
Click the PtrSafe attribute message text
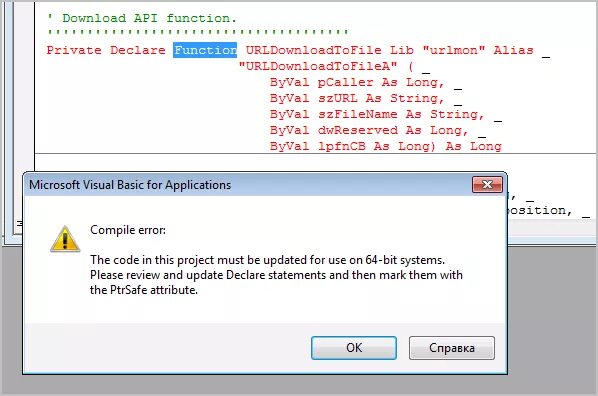[x=276, y=275]
